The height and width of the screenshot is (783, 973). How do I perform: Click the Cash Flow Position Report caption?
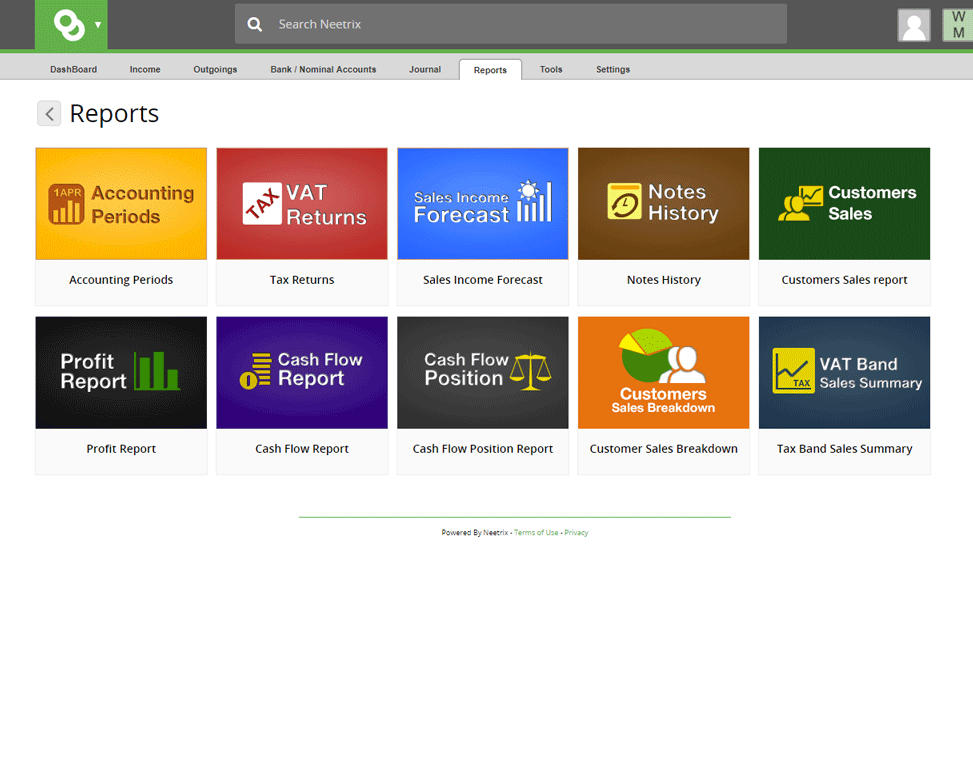click(x=483, y=449)
